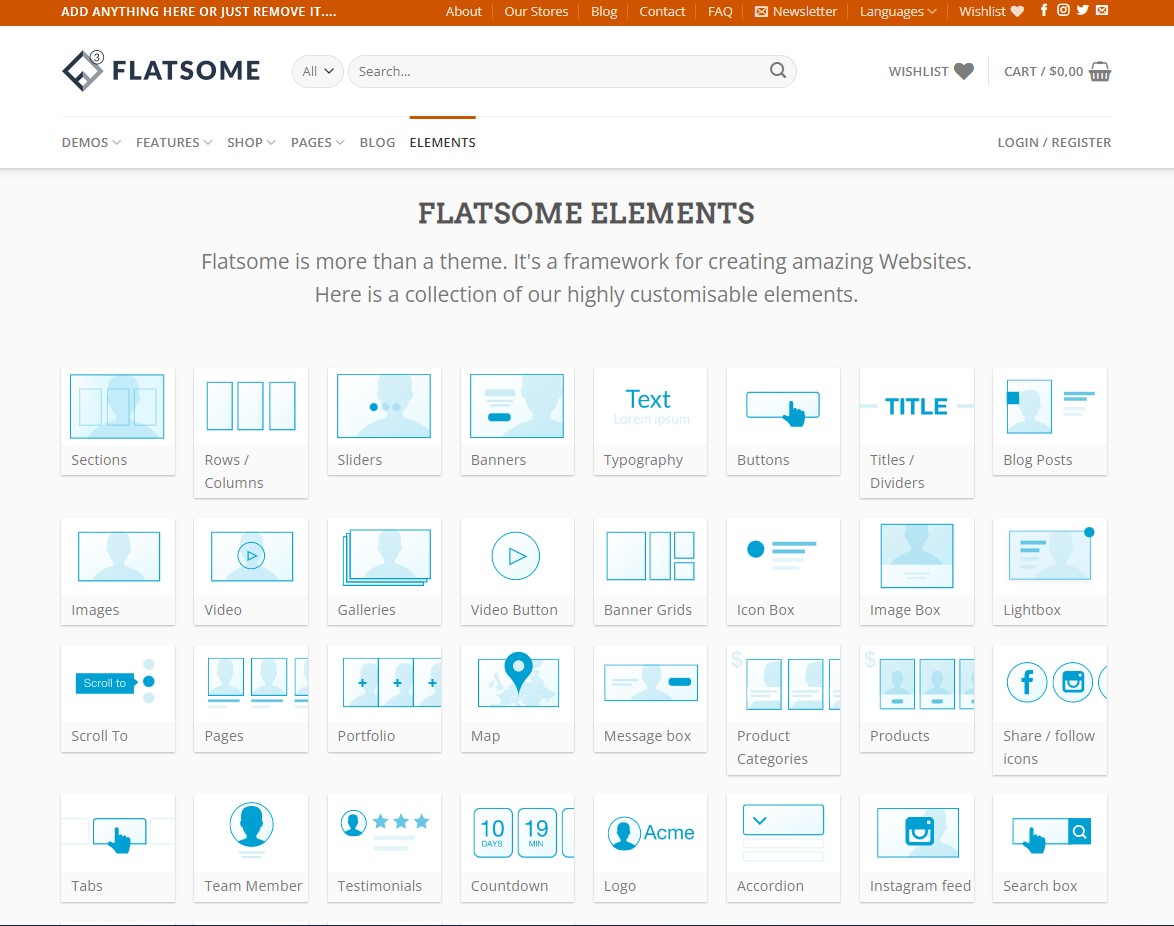Open the Testimonials element card
The image size is (1174, 926).
384,847
